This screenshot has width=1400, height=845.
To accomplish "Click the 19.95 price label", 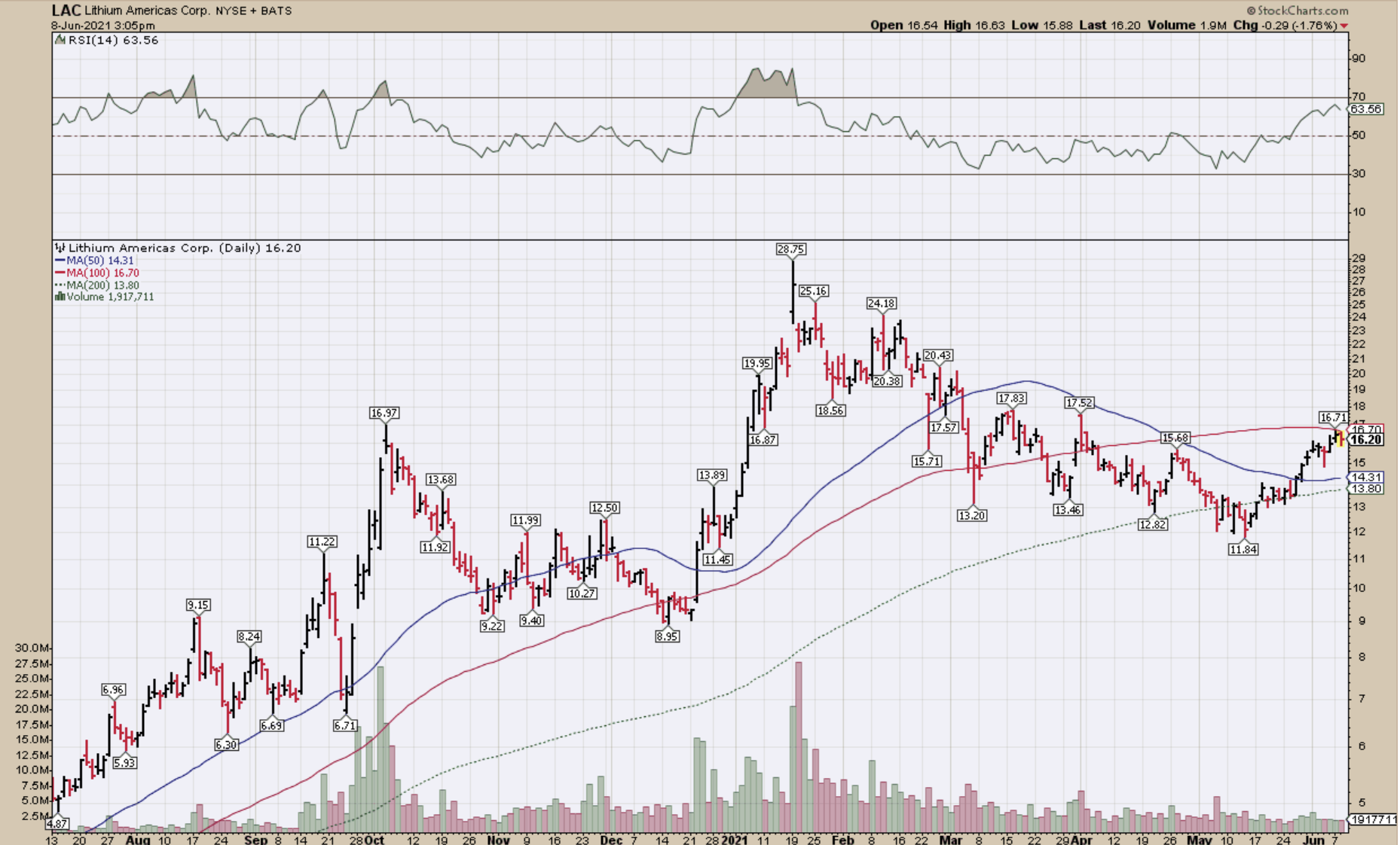I will click(x=757, y=363).
